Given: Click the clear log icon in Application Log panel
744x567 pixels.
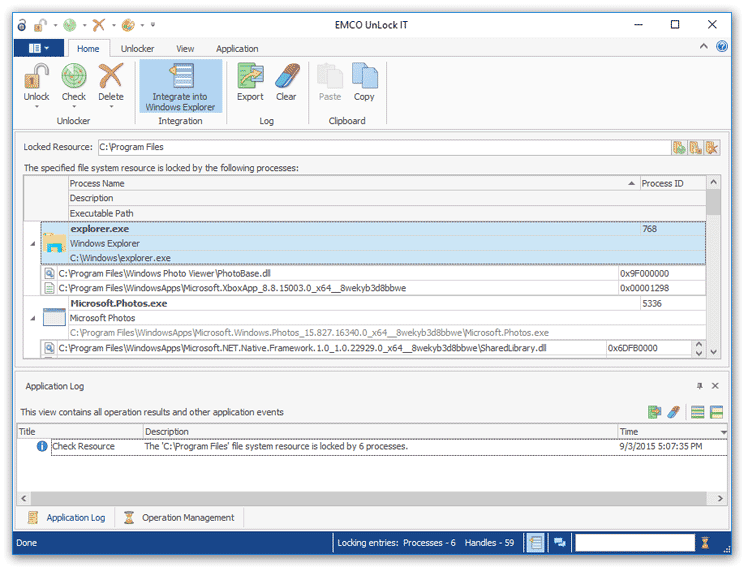Looking at the screenshot, I should tap(674, 411).
